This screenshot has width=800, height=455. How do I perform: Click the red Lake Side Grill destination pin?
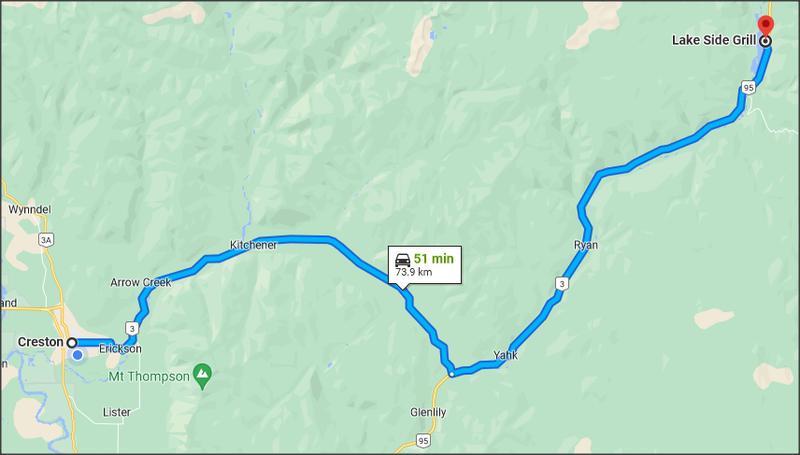point(765,24)
